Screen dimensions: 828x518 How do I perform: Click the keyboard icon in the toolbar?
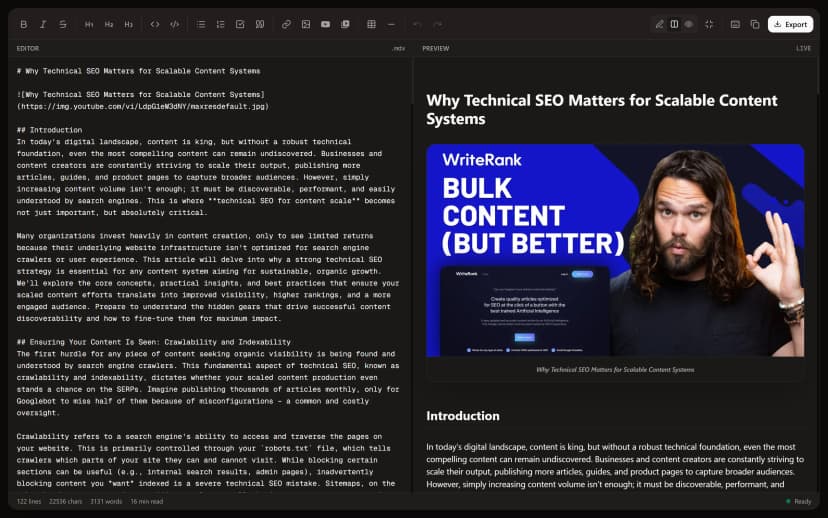pyautogui.click(x=735, y=24)
